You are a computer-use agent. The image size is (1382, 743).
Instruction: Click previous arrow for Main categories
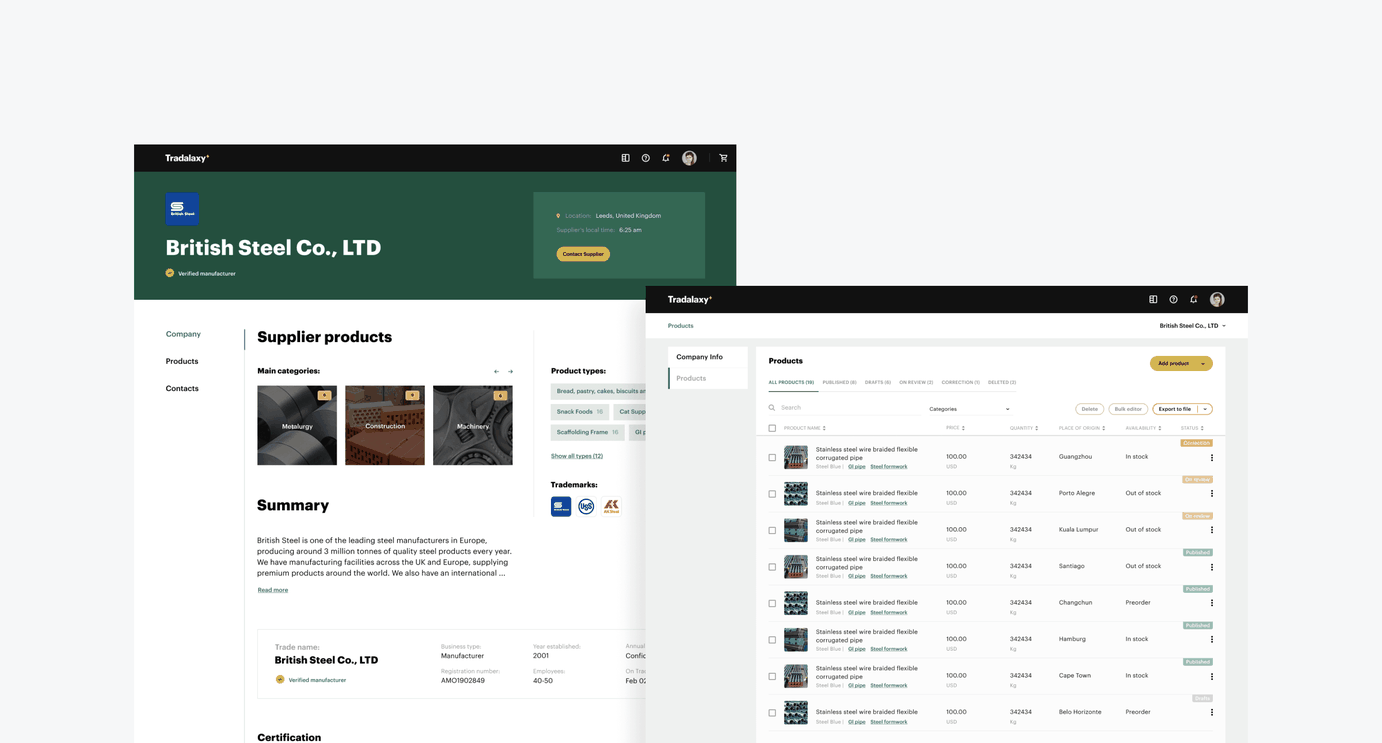point(496,372)
